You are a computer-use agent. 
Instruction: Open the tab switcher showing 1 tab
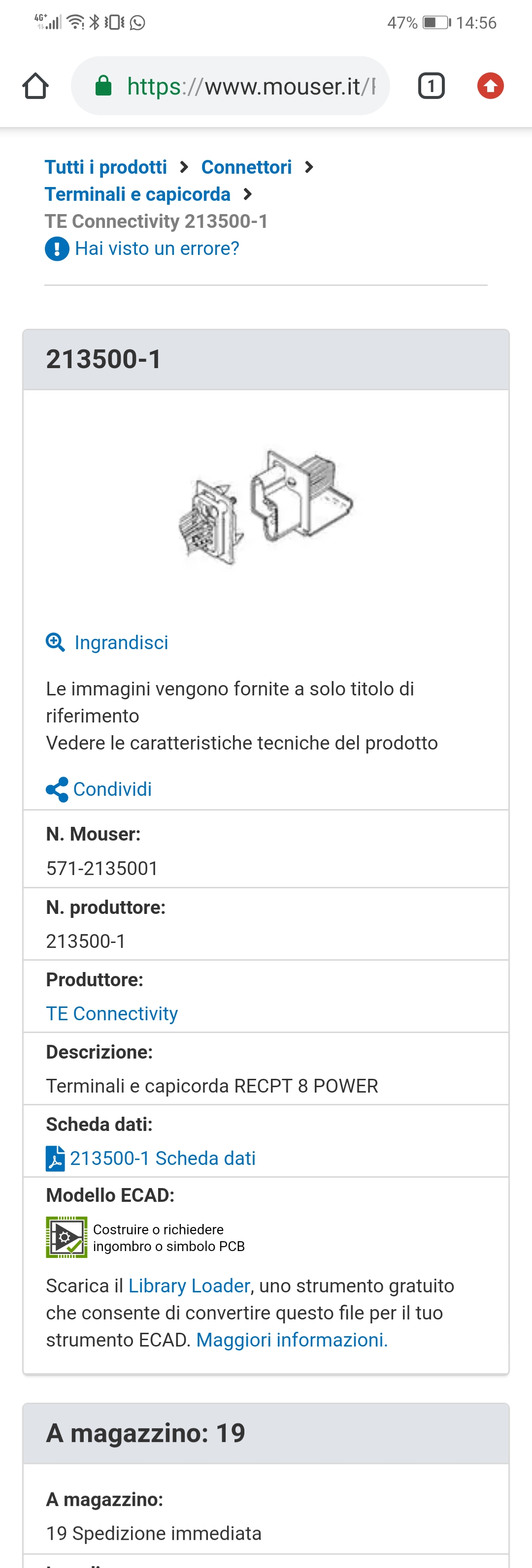coord(431,86)
